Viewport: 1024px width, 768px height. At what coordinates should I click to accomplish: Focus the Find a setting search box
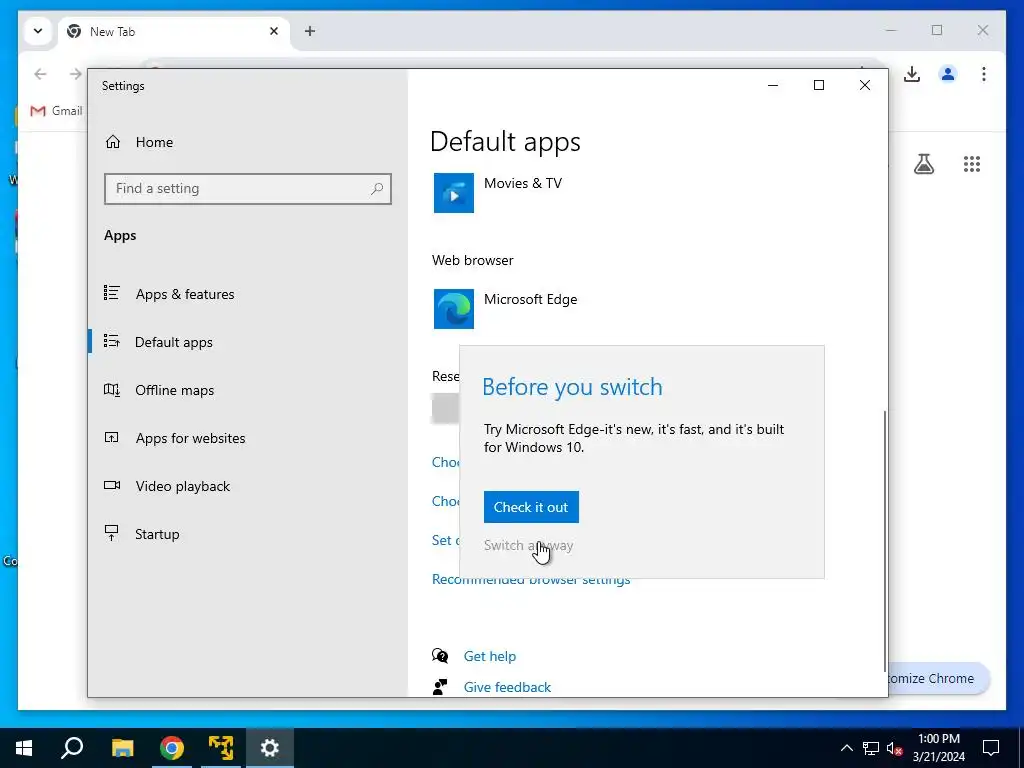248,189
